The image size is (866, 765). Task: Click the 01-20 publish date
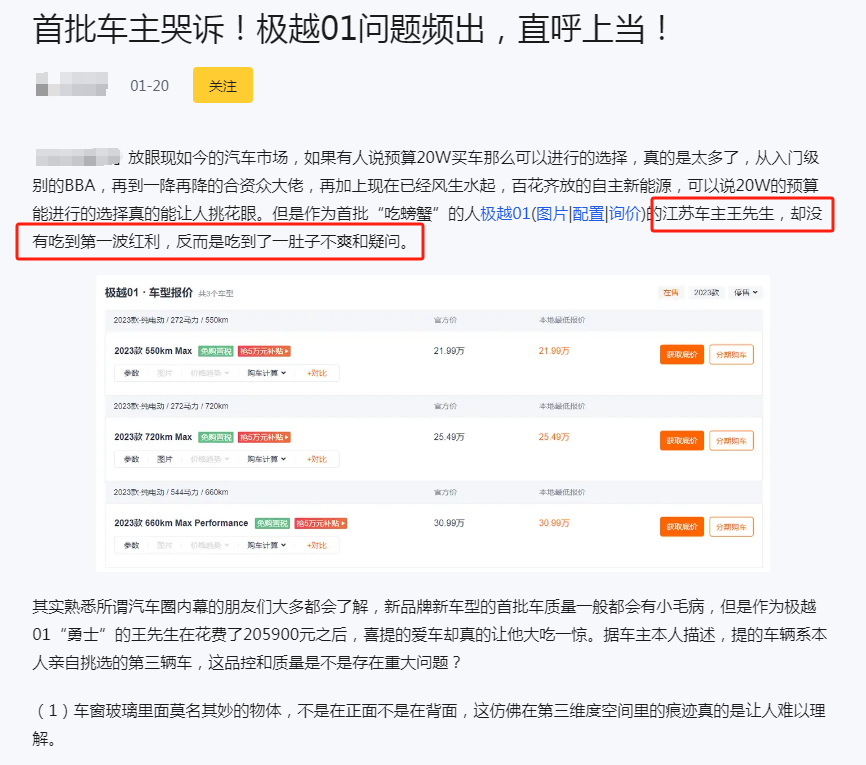[x=149, y=86]
